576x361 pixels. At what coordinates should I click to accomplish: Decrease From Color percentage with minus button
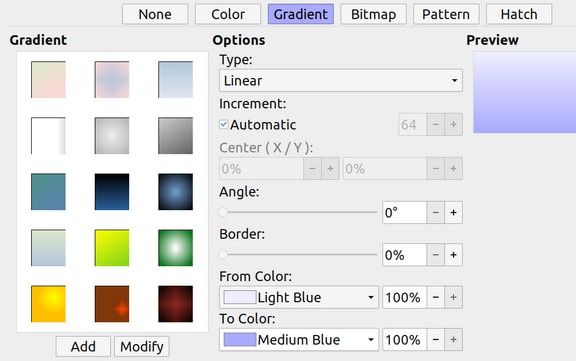(x=436, y=297)
